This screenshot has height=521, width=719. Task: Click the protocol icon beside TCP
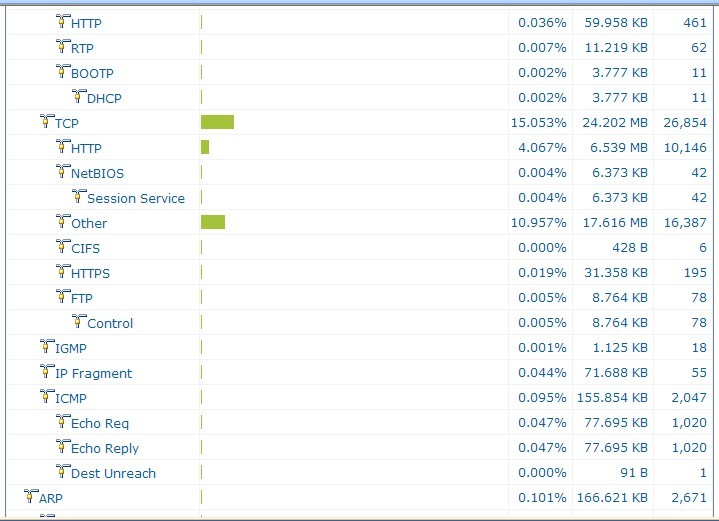pyautogui.click(x=46, y=121)
